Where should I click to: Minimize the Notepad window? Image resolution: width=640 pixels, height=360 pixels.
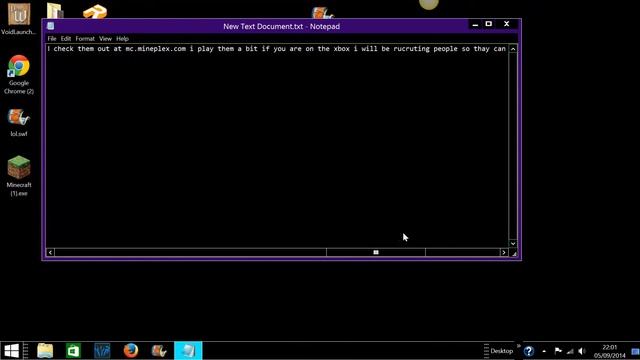(475, 24)
